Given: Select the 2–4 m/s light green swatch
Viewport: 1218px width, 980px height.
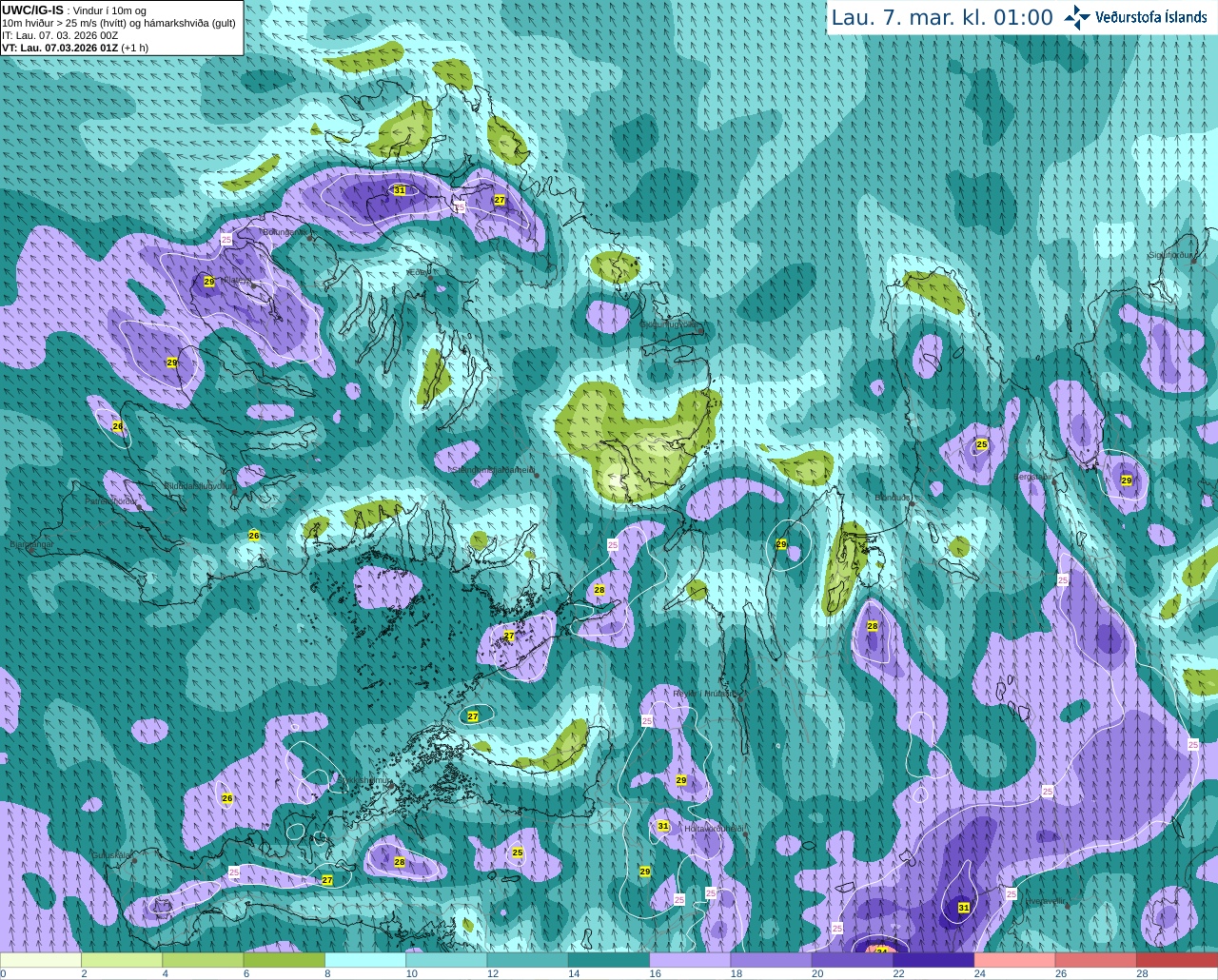Looking at the screenshot, I should coord(122,960).
